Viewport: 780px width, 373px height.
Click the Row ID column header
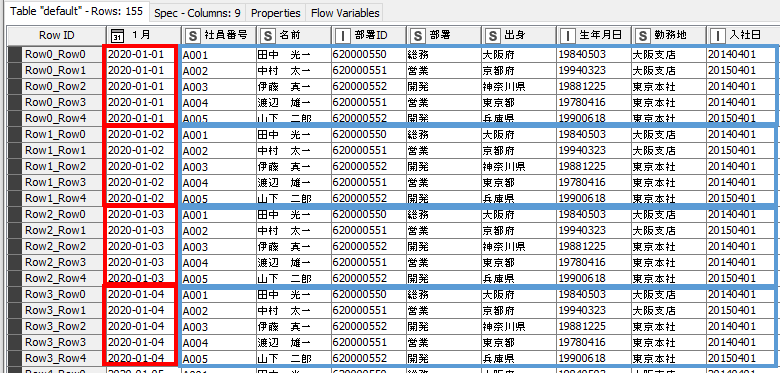[x=57, y=35]
